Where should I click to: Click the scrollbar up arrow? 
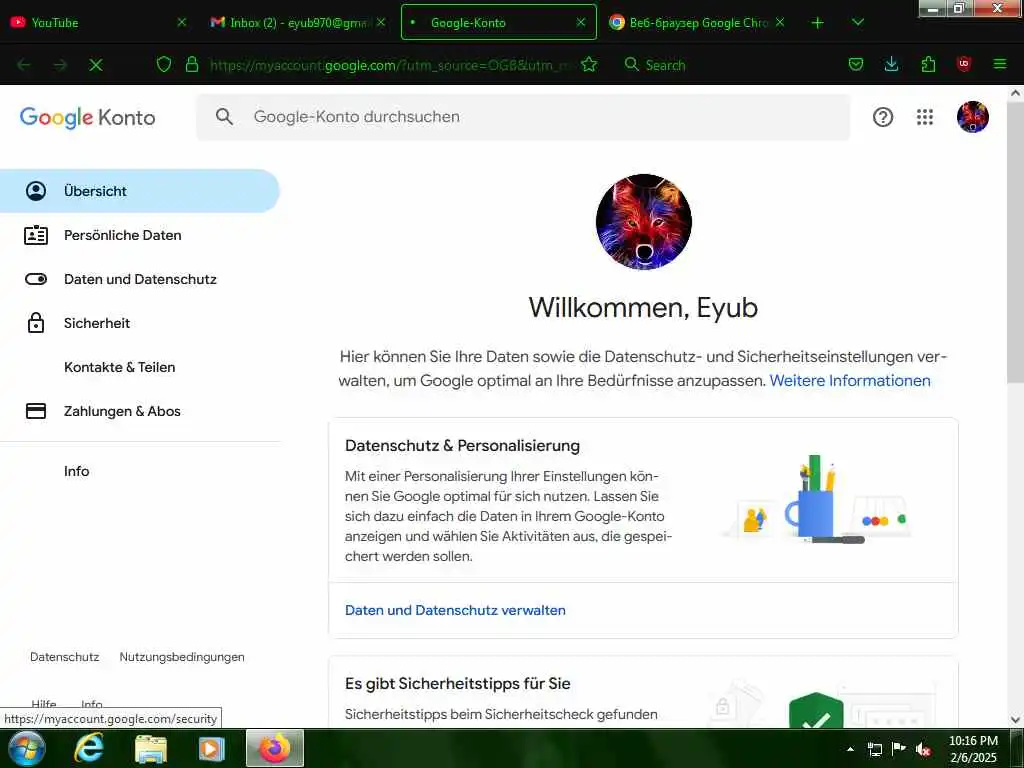(1015, 93)
